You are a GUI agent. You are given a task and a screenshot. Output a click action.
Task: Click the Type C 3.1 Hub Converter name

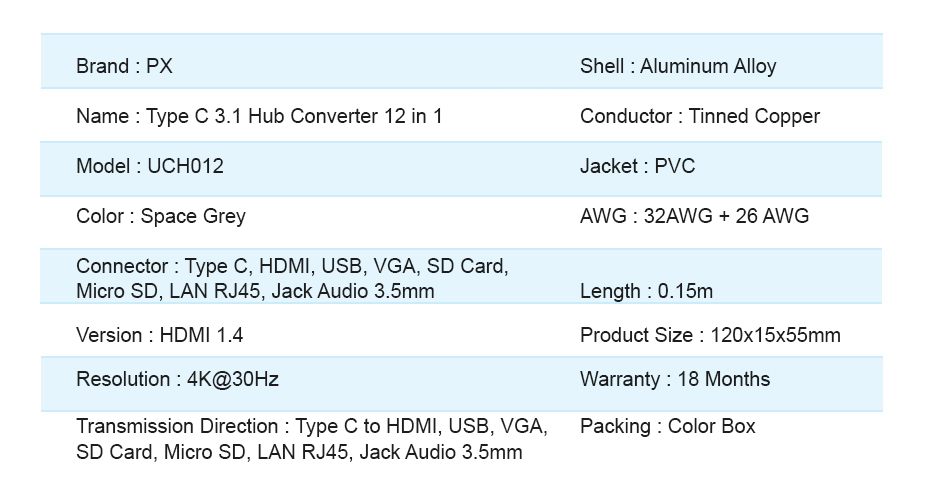[259, 116]
